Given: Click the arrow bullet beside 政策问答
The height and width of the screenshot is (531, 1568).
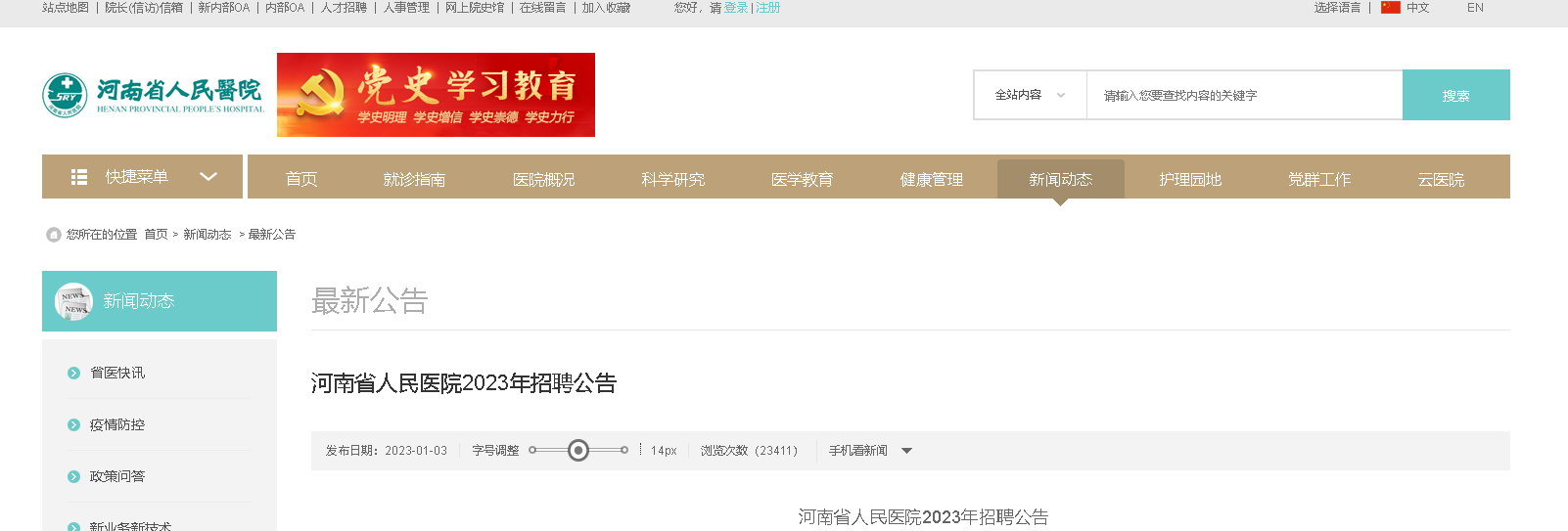Looking at the screenshot, I should click(x=73, y=476).
